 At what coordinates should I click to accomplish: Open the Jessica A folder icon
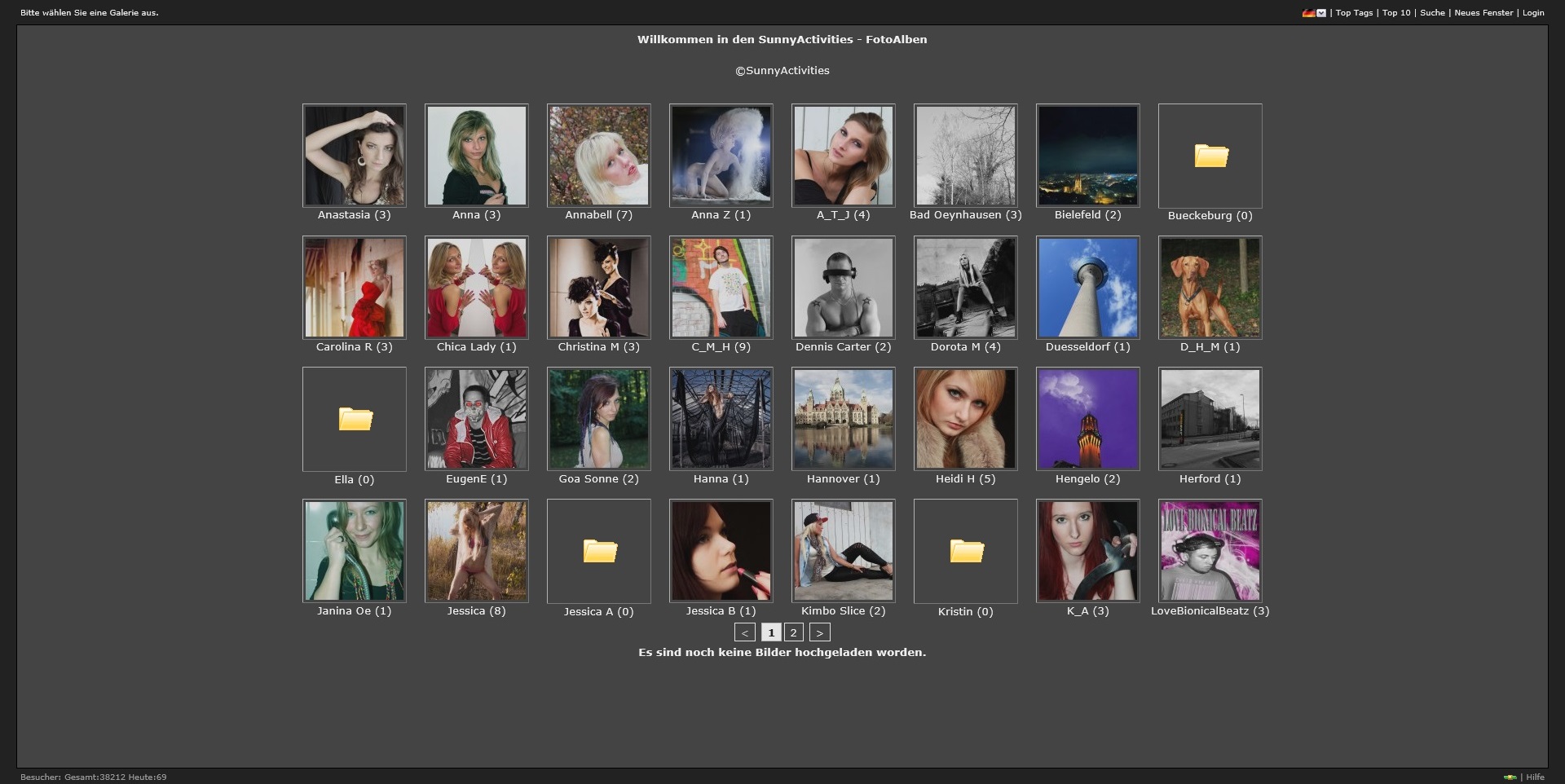(599, 551)
